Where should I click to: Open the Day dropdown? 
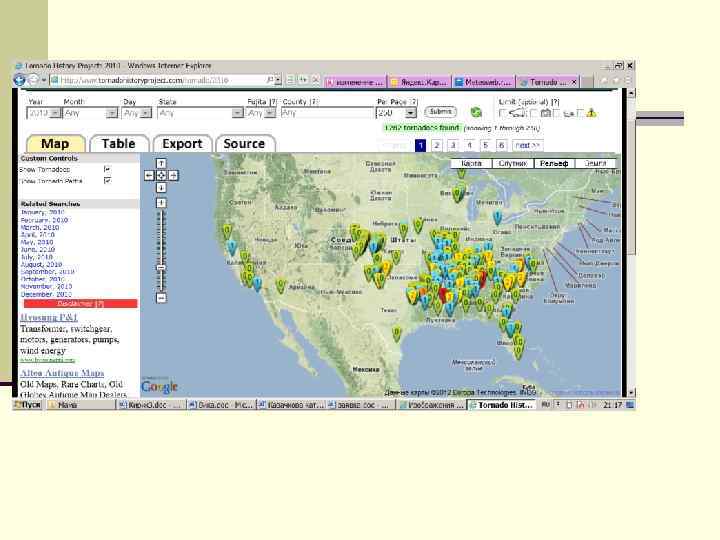point(137,113)
